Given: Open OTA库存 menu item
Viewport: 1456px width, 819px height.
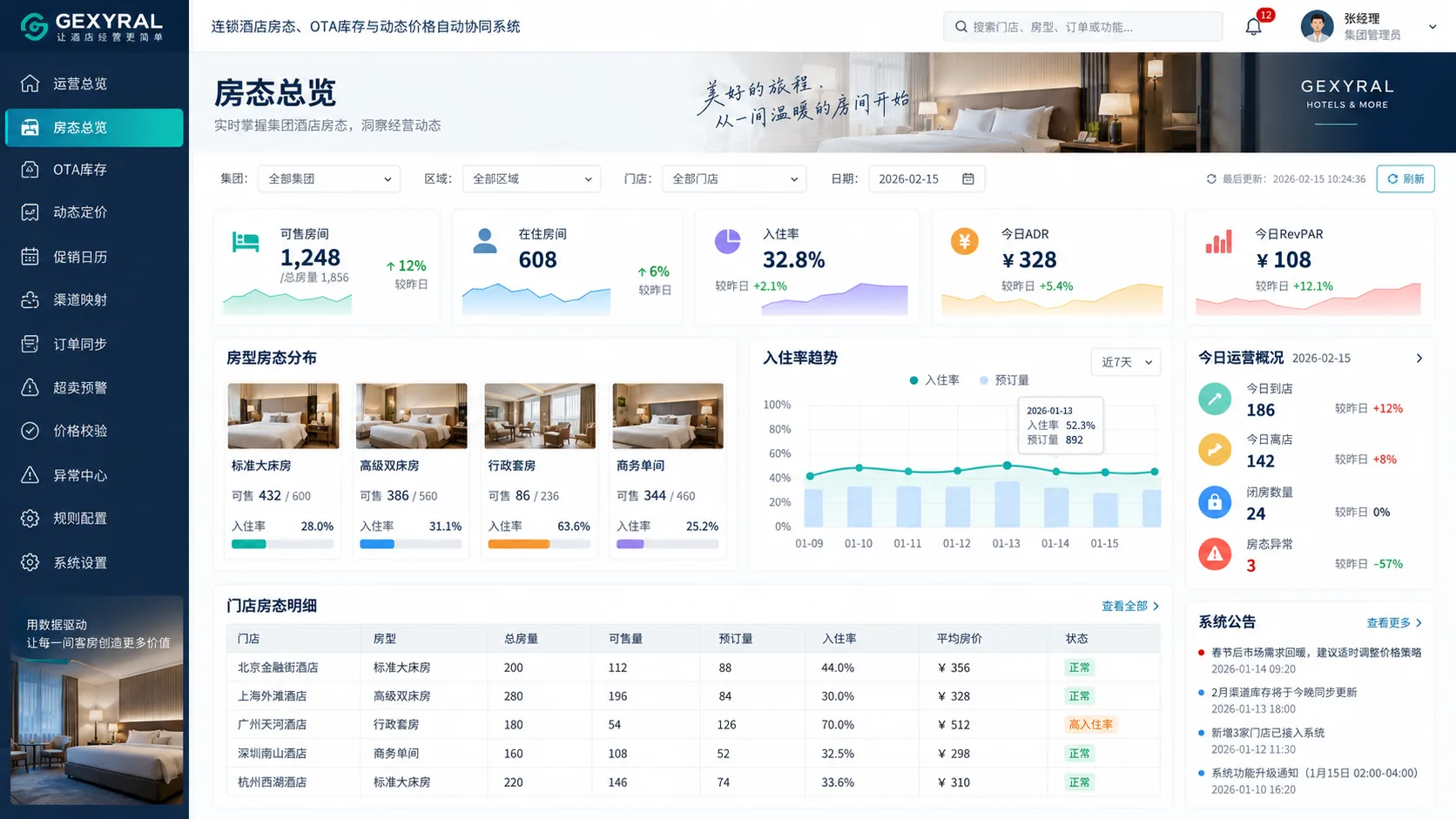Looking at the screenshot, I should 94,170.
